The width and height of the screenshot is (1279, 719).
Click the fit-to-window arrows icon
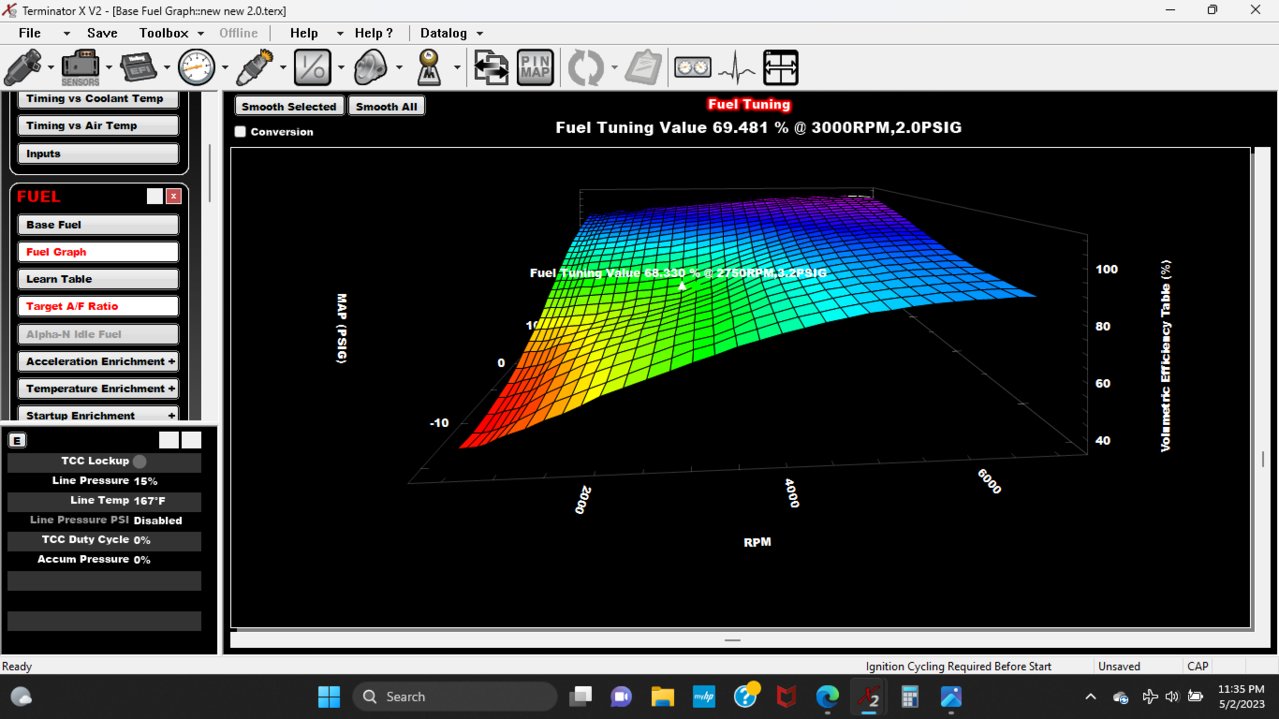click(x=781, y=68)
